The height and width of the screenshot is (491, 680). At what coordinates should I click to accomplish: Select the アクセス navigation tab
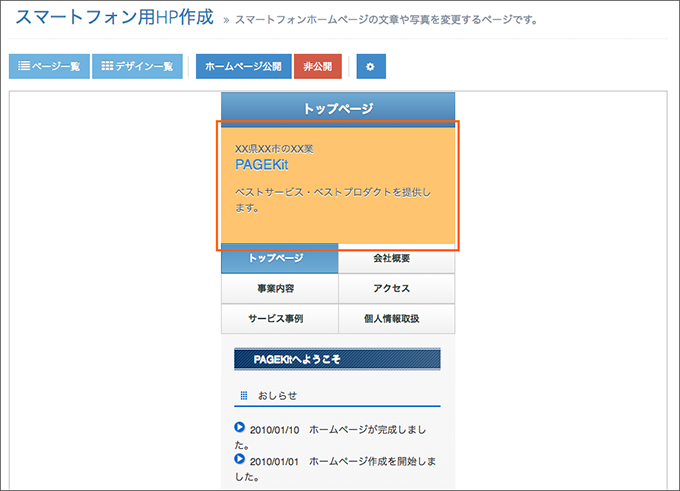(396, 288)
